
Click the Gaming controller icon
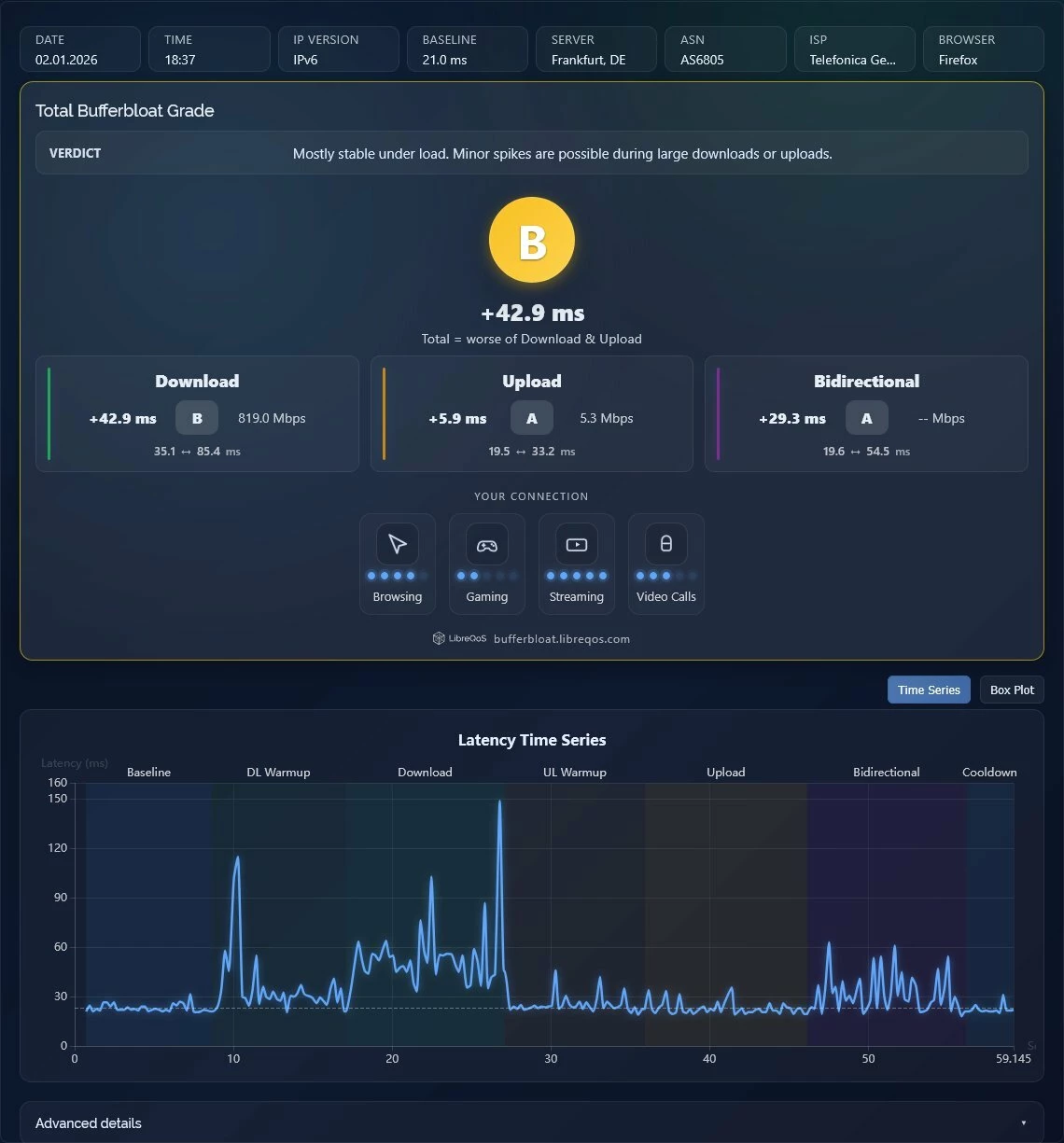[487, 544]
